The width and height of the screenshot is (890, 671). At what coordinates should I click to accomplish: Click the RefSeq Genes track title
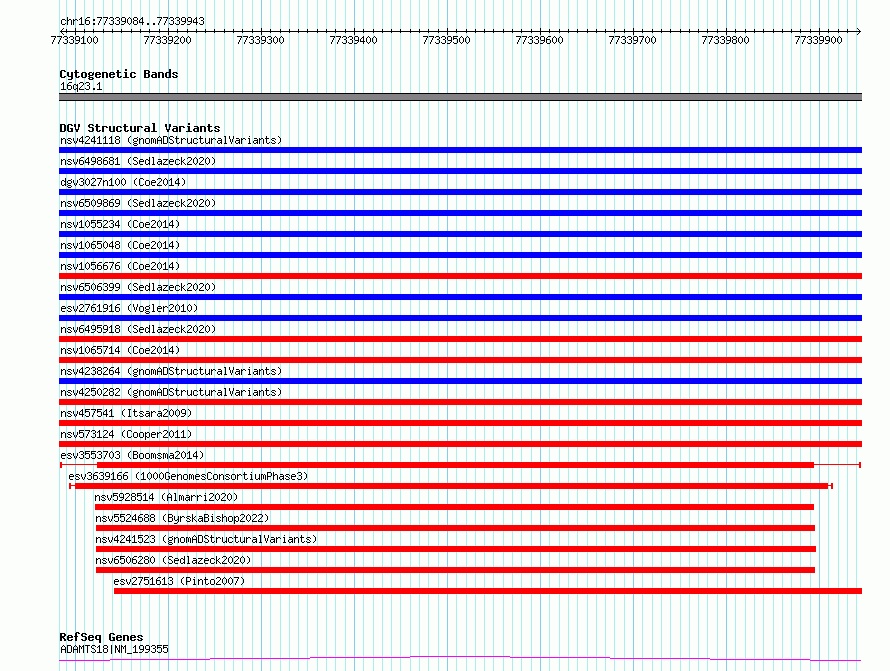point(101,637)
